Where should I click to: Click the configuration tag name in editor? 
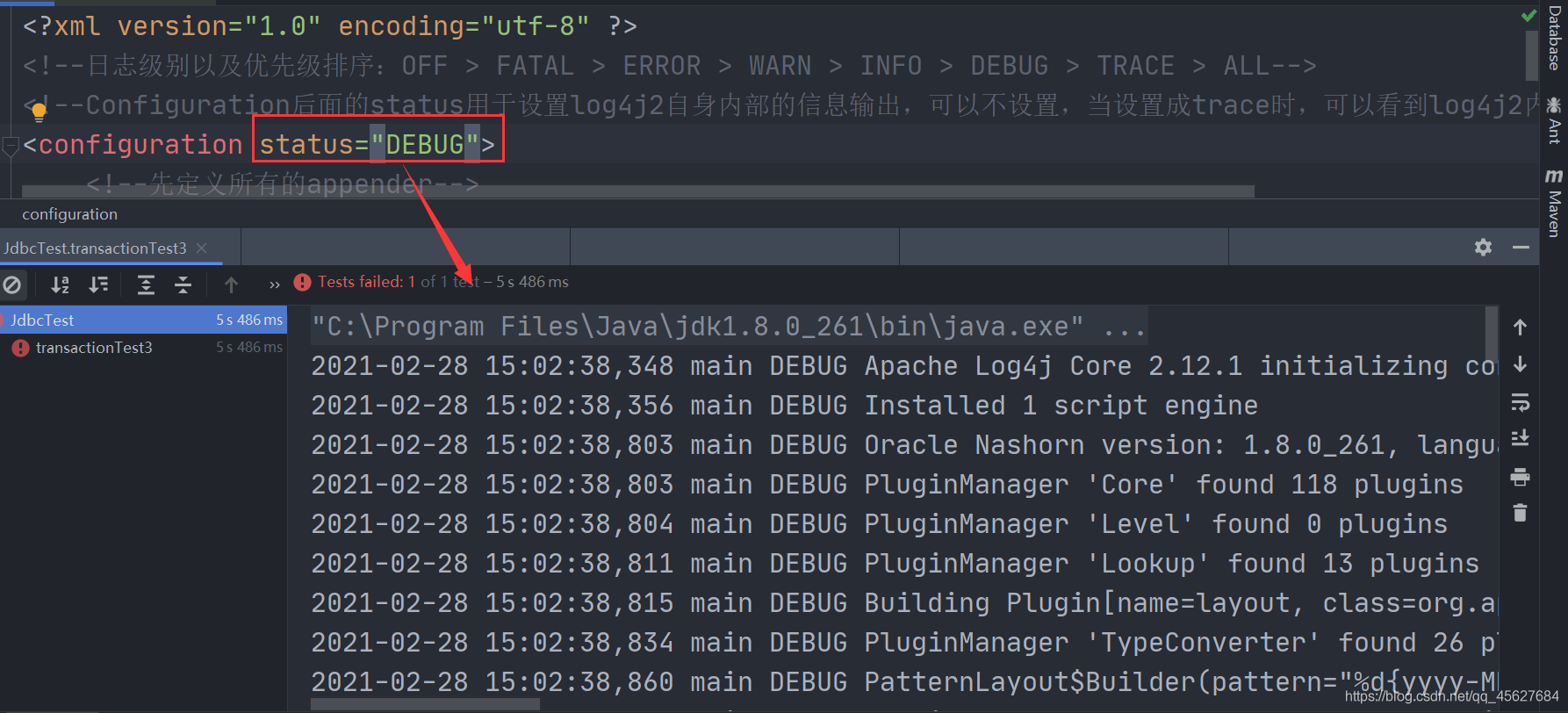tap(140, 144)
